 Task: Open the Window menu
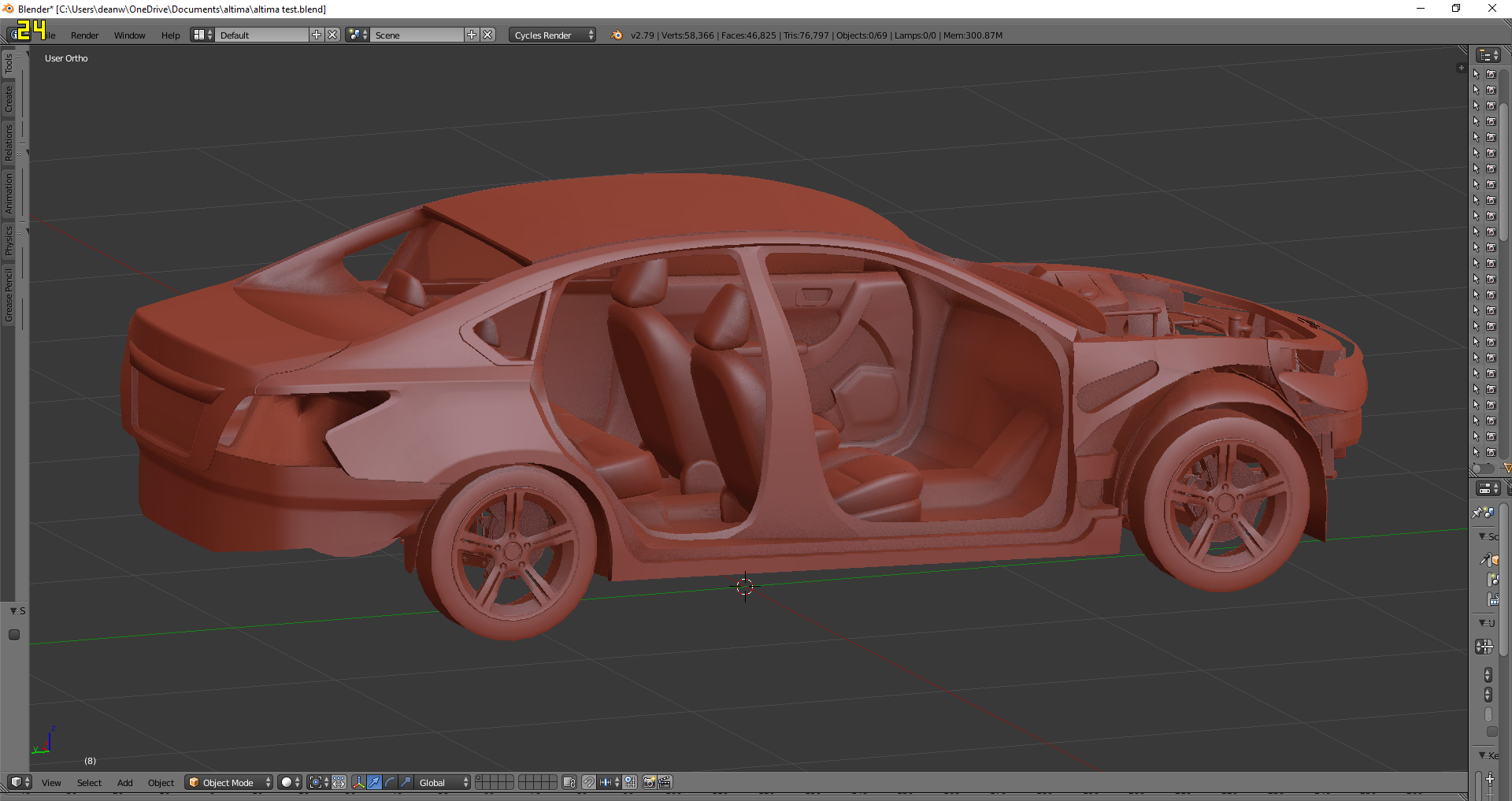coord(129,35)
